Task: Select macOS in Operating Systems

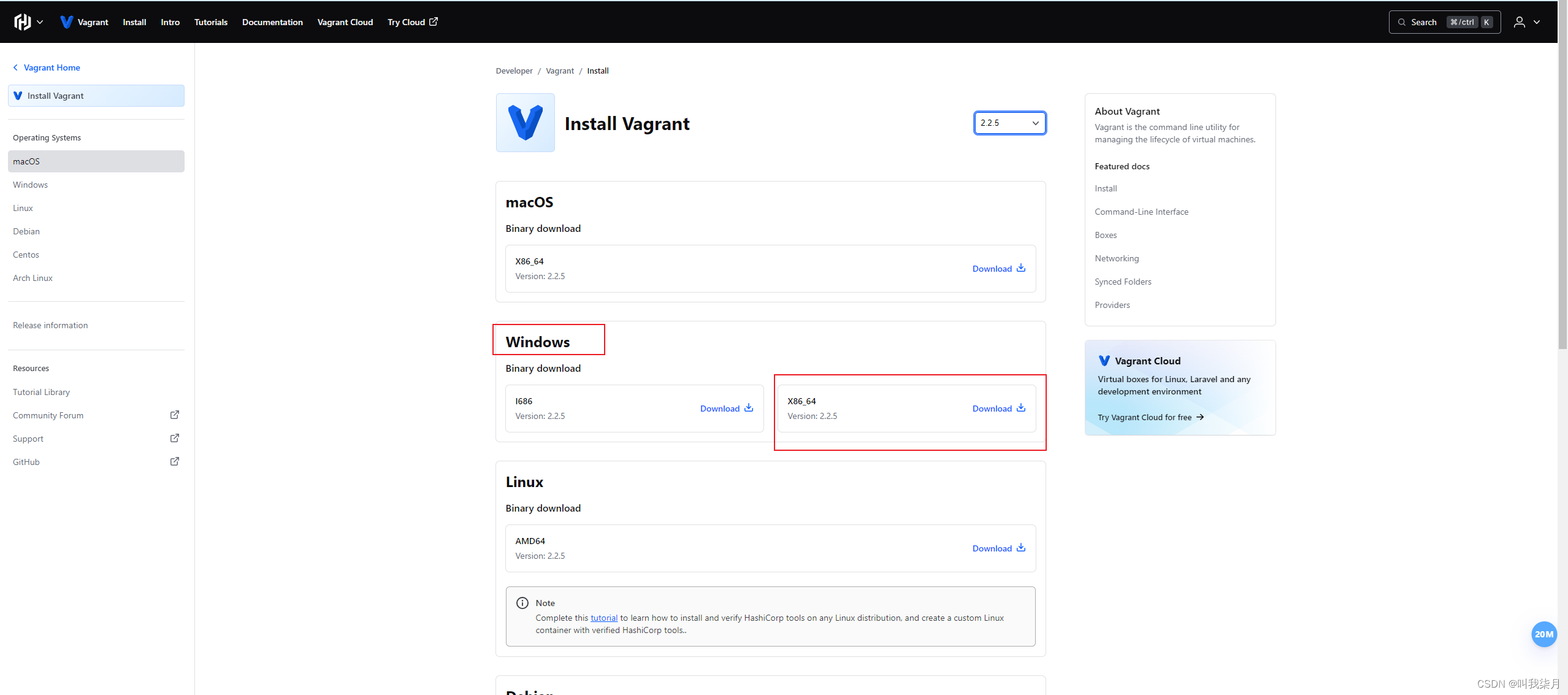Action: (96, 161)
